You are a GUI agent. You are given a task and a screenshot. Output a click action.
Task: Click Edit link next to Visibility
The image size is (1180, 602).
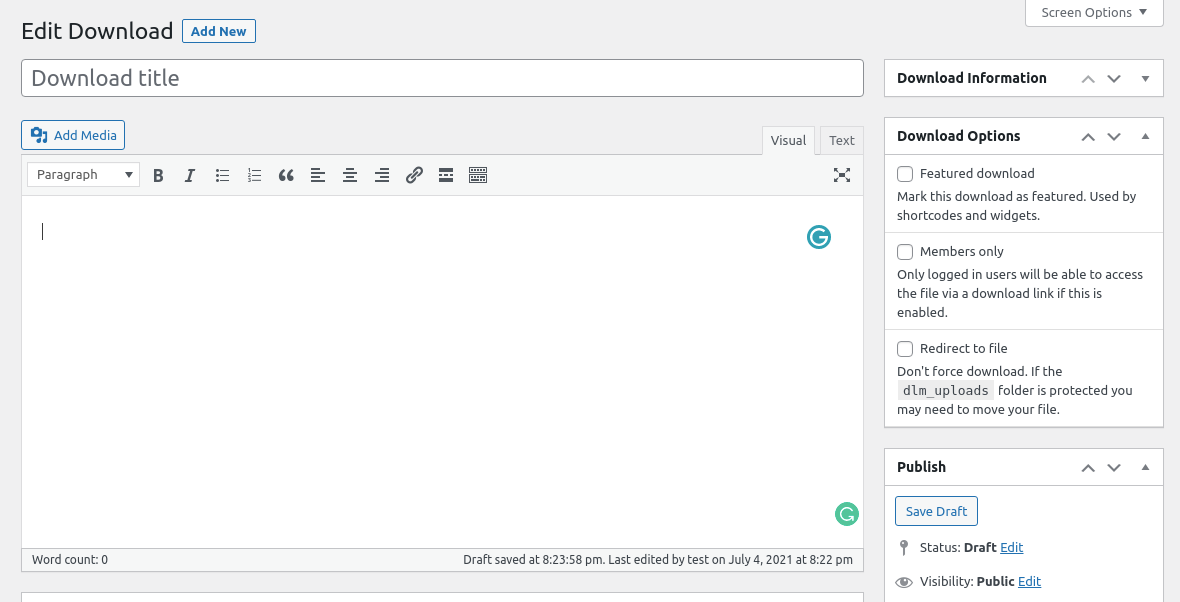coord(1029,581)
